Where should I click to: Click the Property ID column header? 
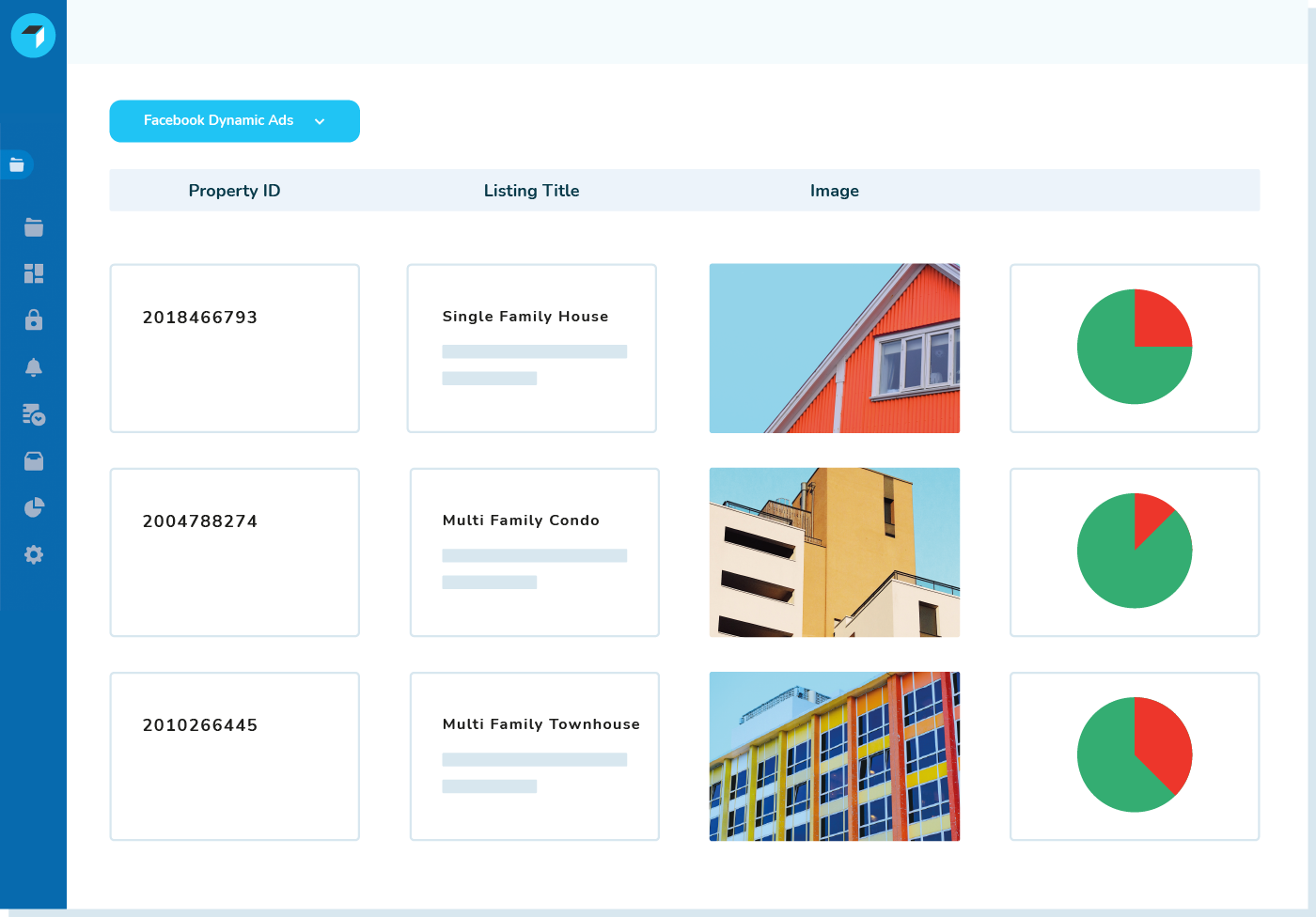click(235, 191)
